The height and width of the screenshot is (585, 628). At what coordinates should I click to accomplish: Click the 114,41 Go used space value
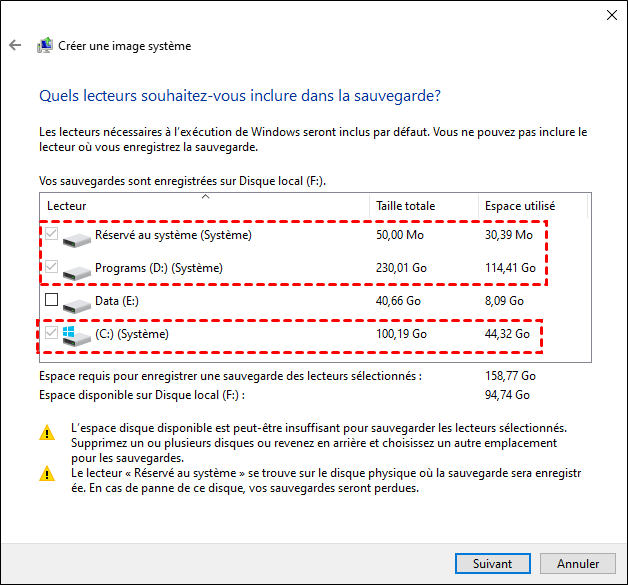pyautogui.click(x=510, y=268)
